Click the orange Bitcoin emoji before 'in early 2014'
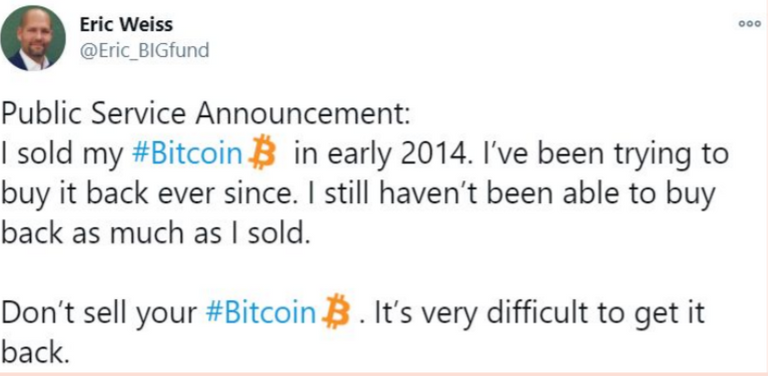Viewport: 768px width, 376px height. tap(262, 153)
